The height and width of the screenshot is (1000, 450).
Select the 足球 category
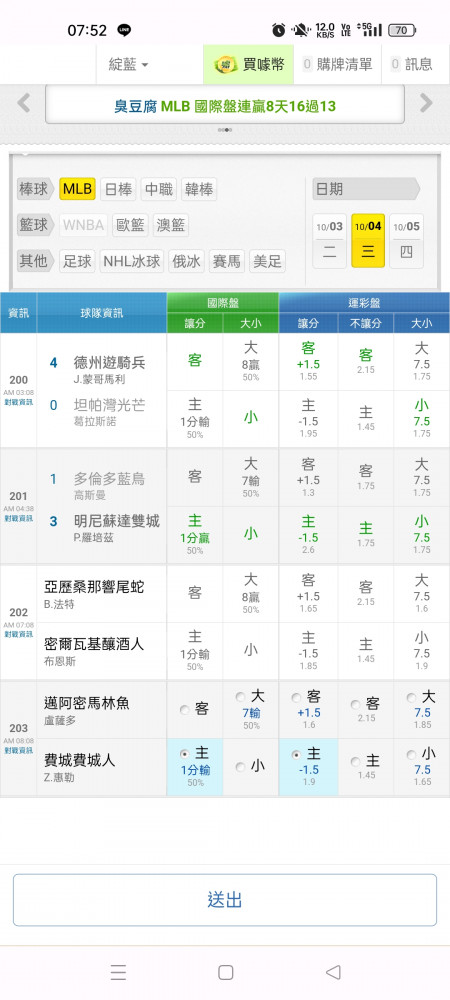coord(77,261)
